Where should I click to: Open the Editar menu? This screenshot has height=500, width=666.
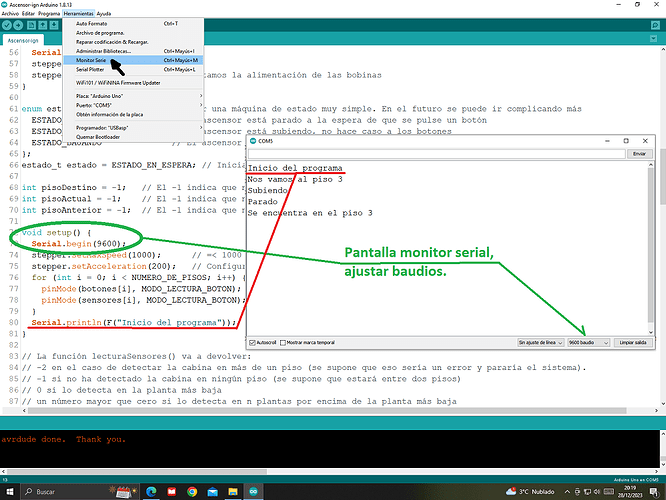[x=28, y=14]
